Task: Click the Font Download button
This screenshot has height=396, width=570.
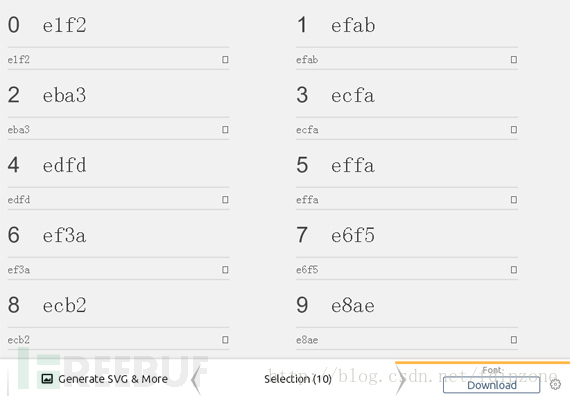Action: click(x=491, y=385)
